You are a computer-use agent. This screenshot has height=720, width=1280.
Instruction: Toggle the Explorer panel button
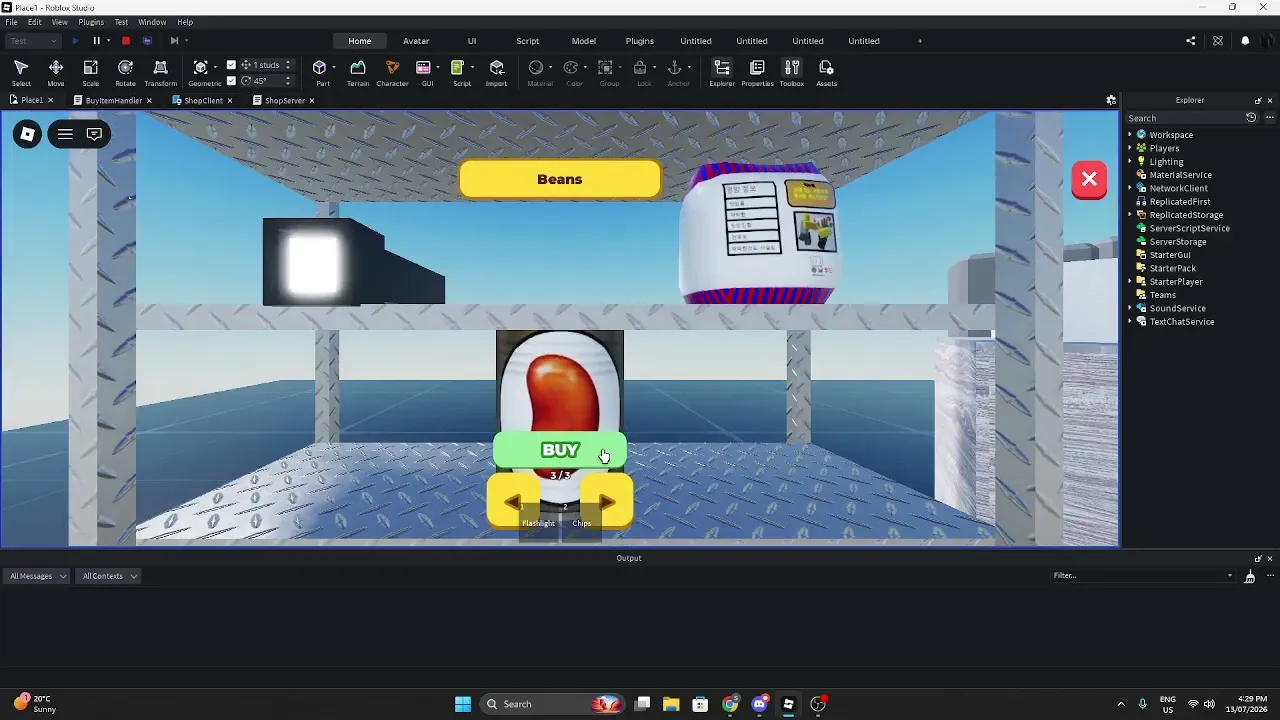[x=722, y=72]
